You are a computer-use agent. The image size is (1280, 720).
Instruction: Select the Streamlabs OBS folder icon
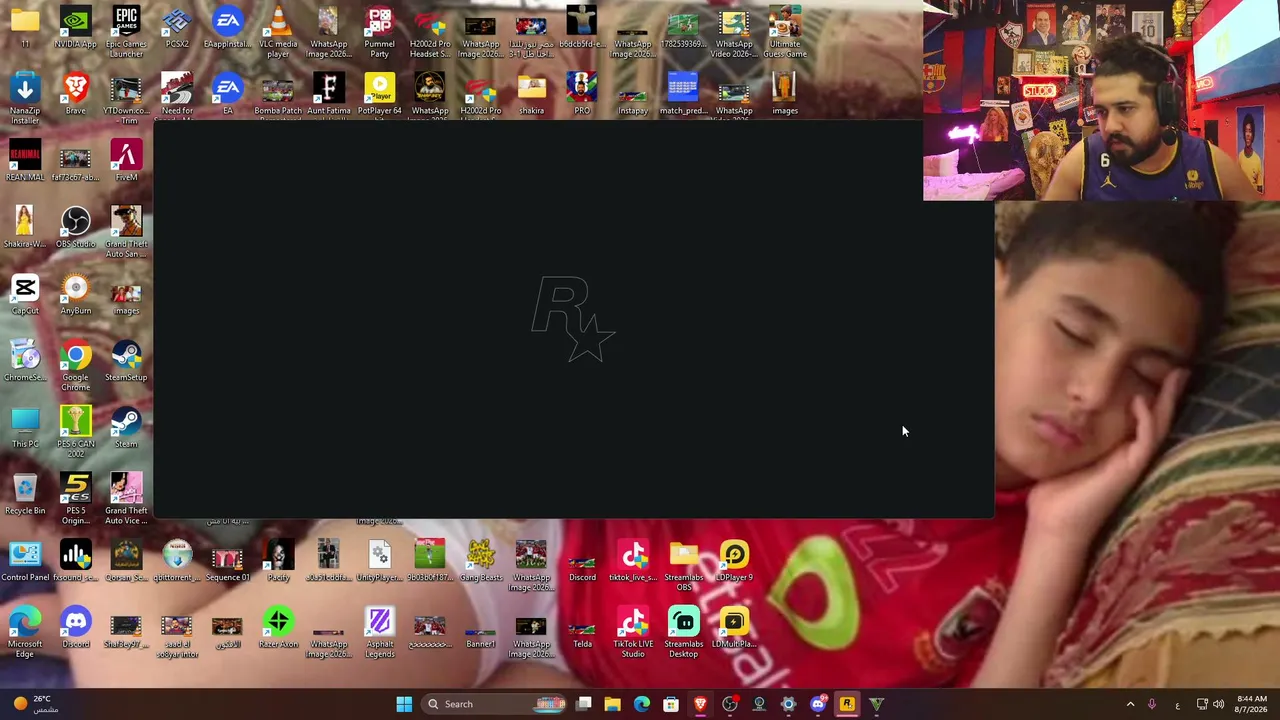click(x=683, y=565)
